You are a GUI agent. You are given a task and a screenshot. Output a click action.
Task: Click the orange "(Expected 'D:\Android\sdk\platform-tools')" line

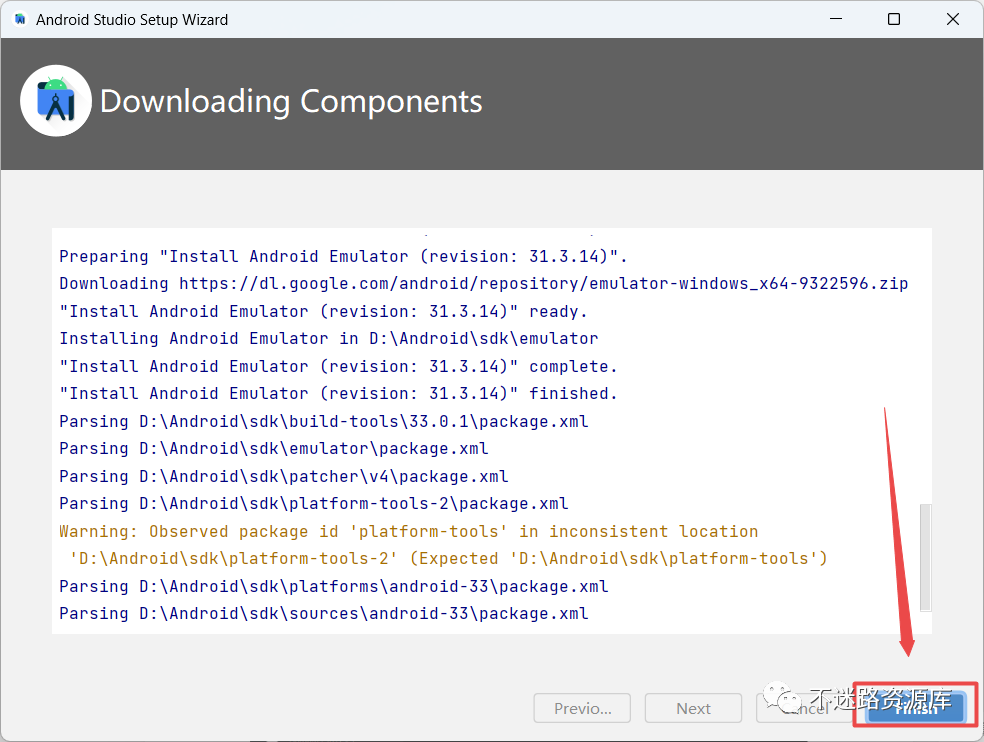coord(449,559)
